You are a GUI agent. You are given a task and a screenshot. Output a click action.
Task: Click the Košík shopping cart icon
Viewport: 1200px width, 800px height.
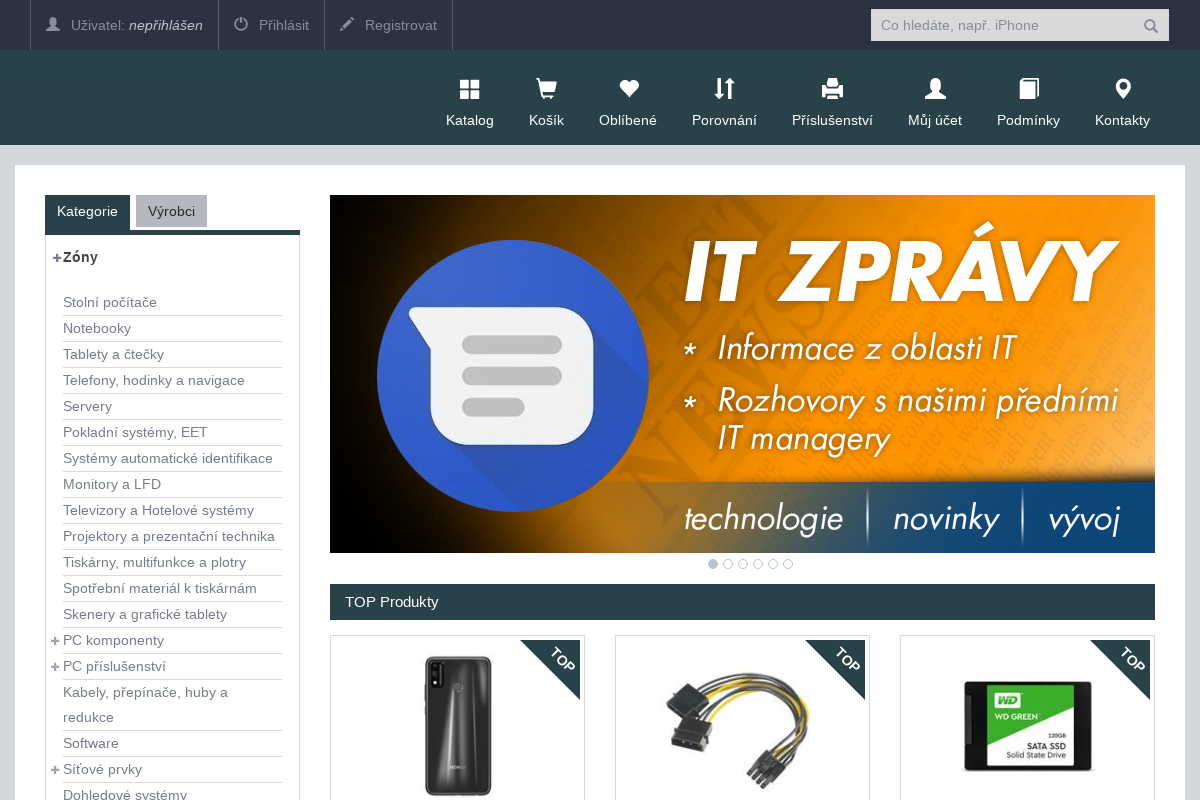[546, 89]
